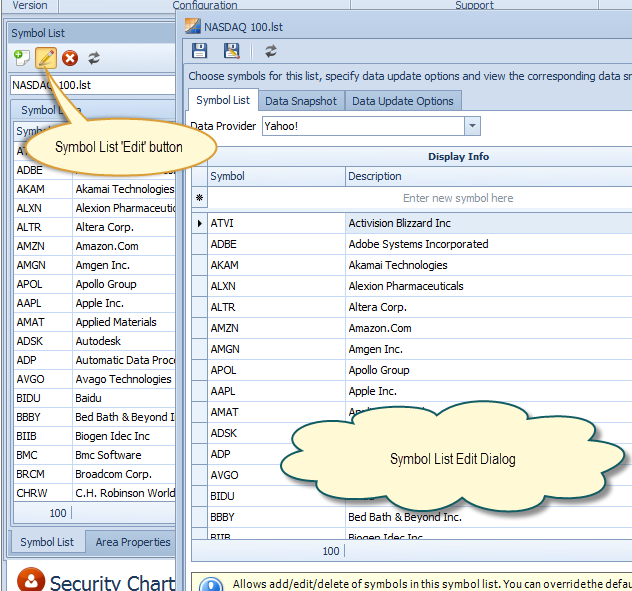Click the Security Chart orange icon

pyautogui.click(x=31, y=580)
